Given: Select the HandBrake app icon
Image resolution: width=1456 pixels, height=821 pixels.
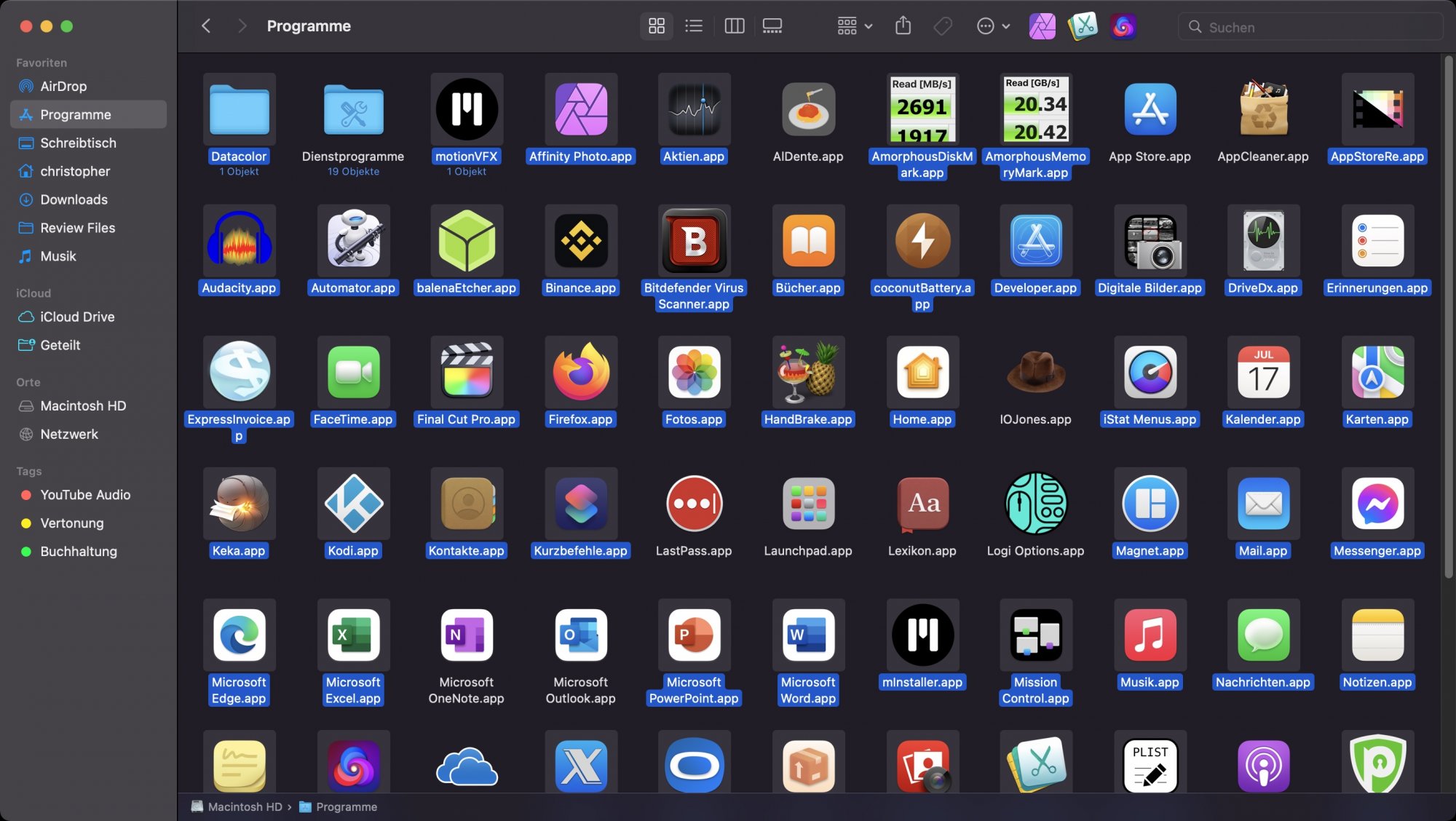Looking at the screenshot, I should 807,372.
